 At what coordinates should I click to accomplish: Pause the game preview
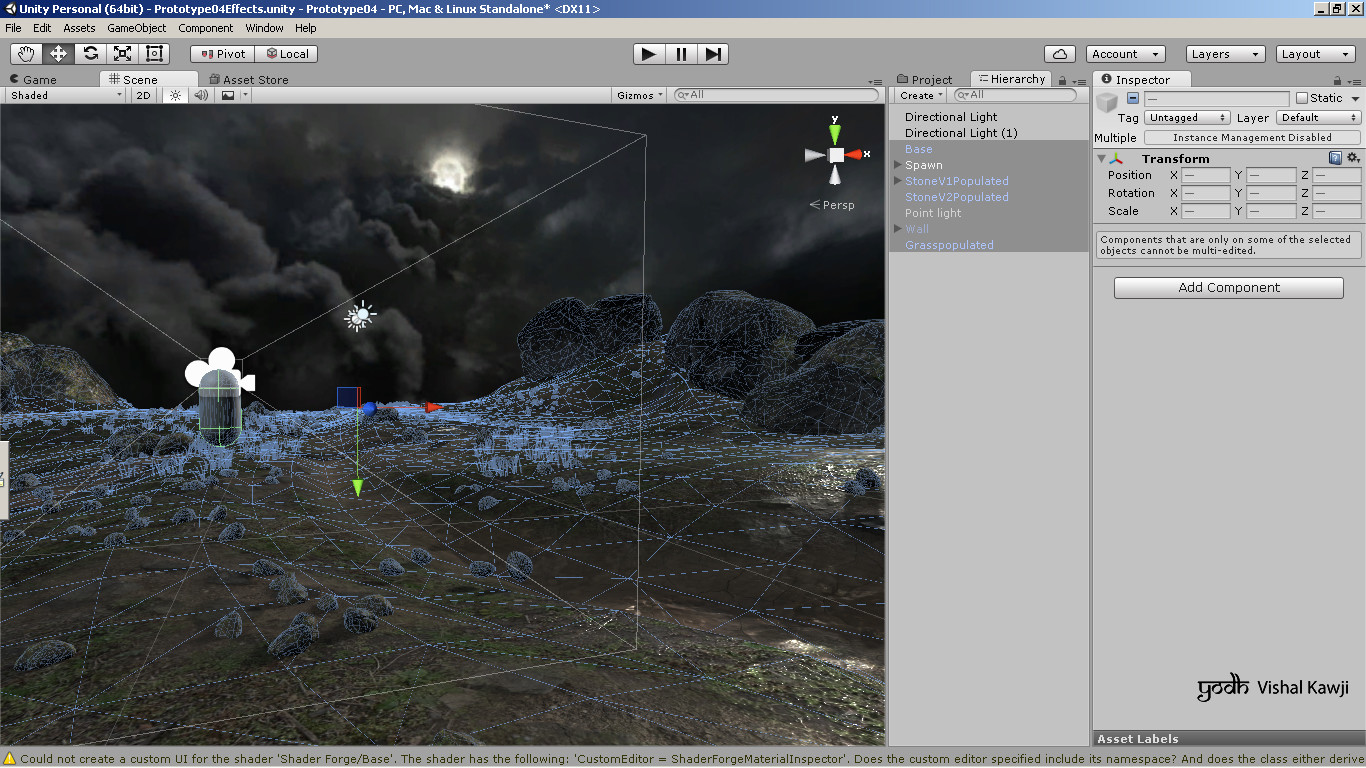(x=681, y=54)
